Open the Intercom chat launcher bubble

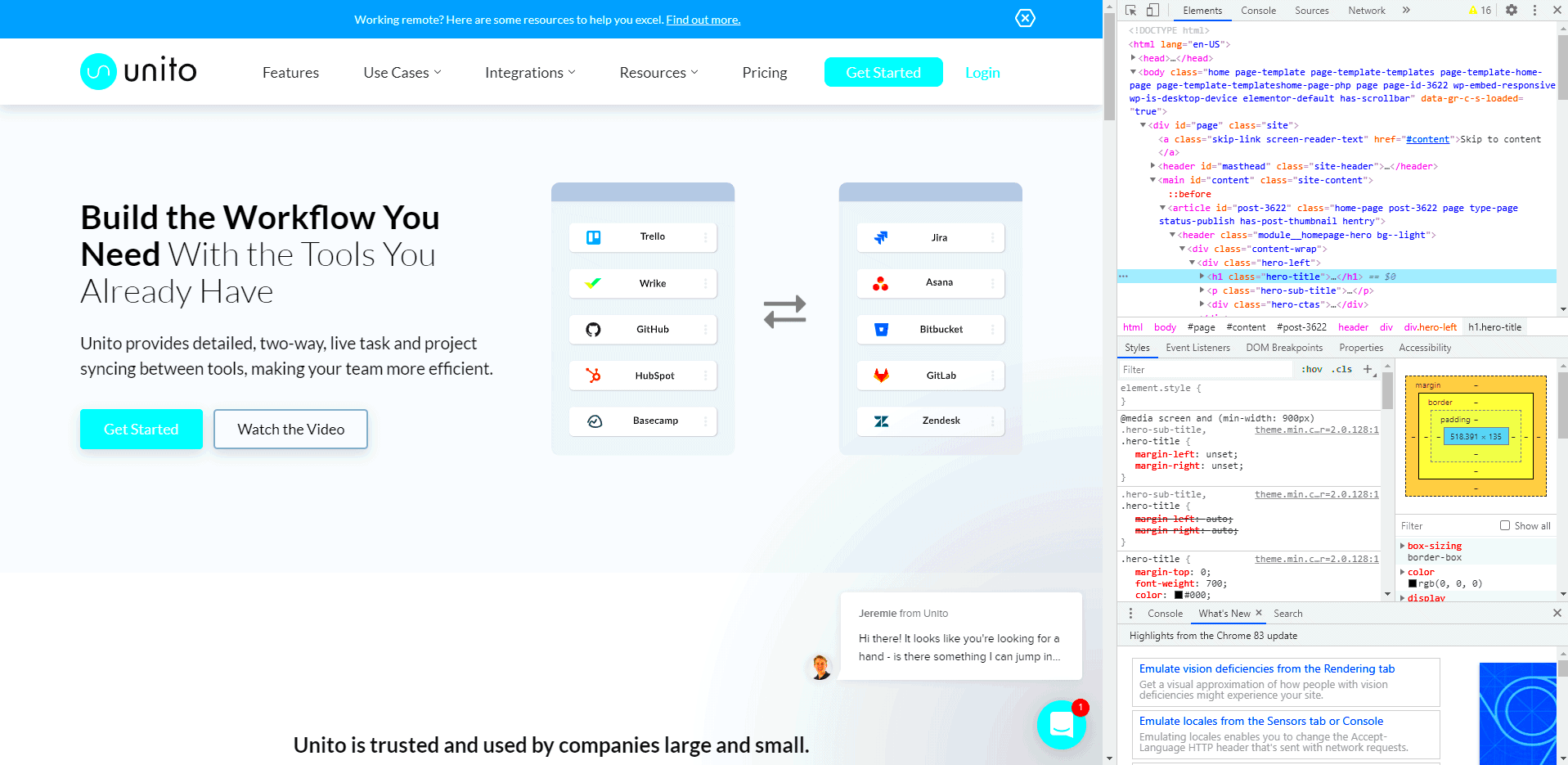coord(1062,724)
